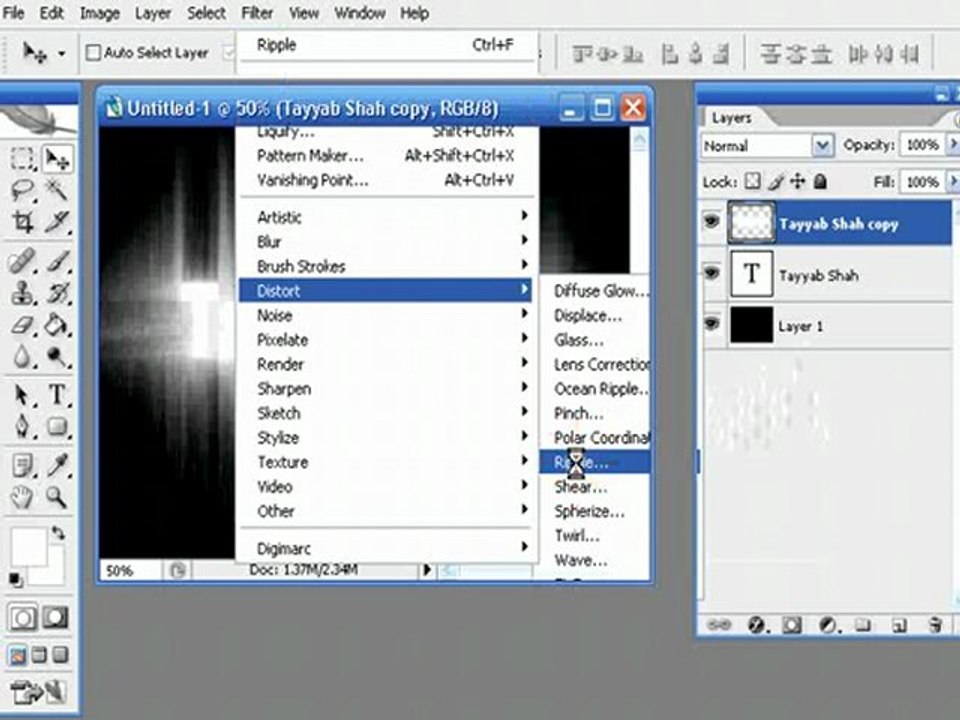Choose Polar Coordinates in Distort submenu

[x=594, y=437]
